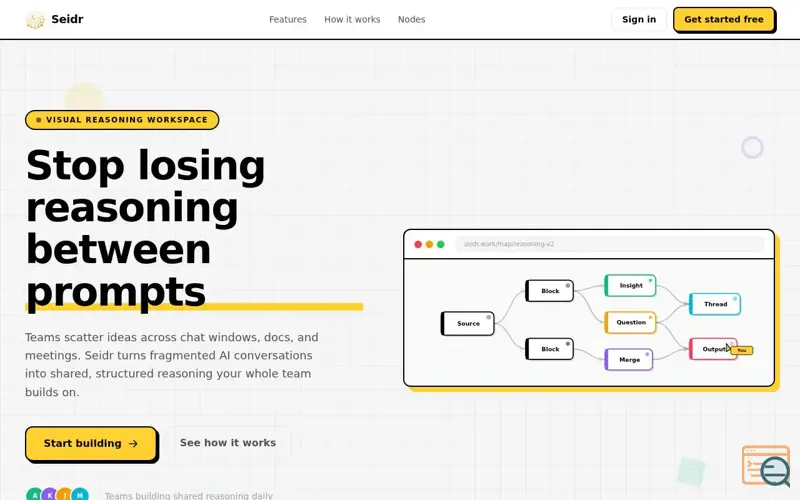Click the arrow icon in Start building
This screenshot has height=500, width=800.
point(133,444)
